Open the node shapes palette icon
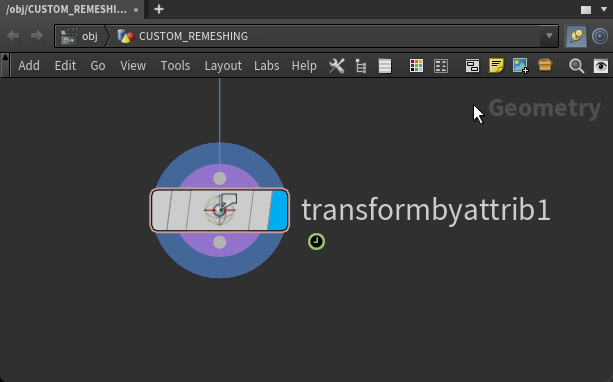 [441, 66]
